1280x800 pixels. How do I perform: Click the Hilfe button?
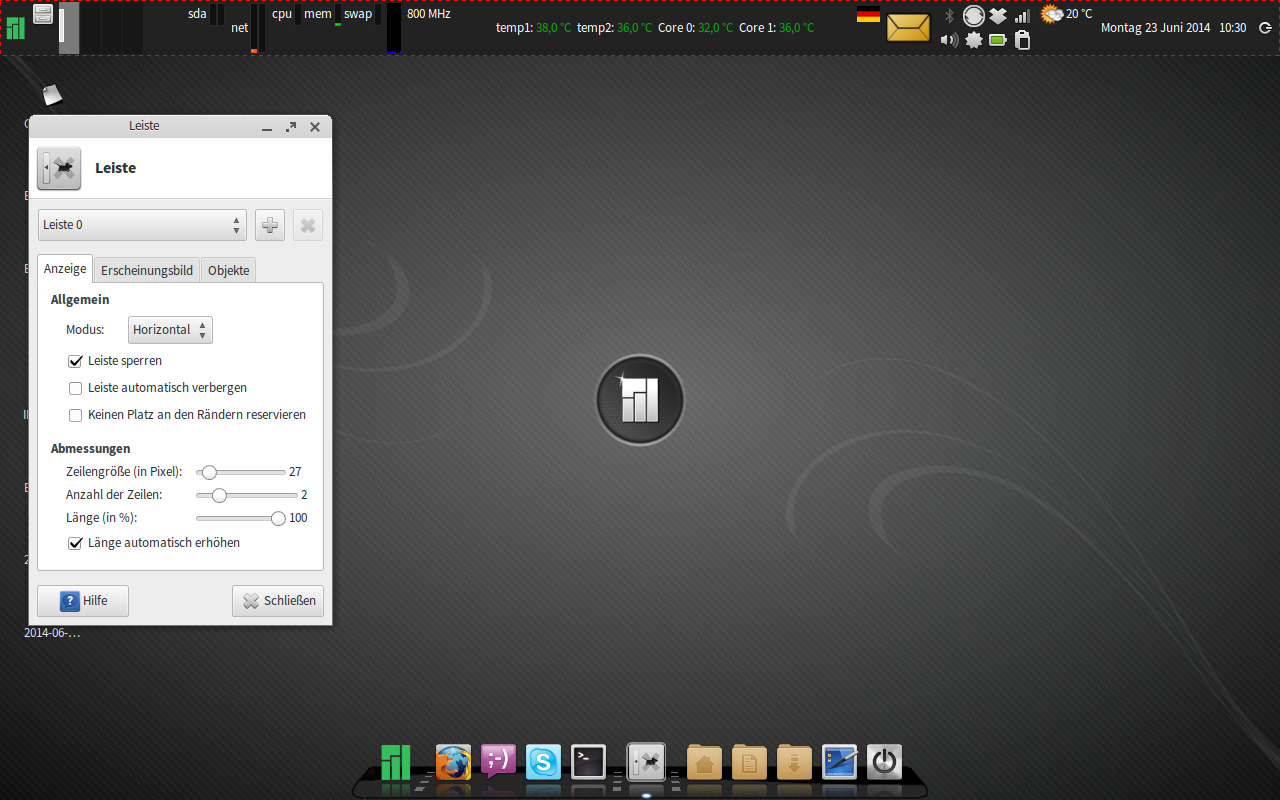pyautogui.click(x=83, y=601)
